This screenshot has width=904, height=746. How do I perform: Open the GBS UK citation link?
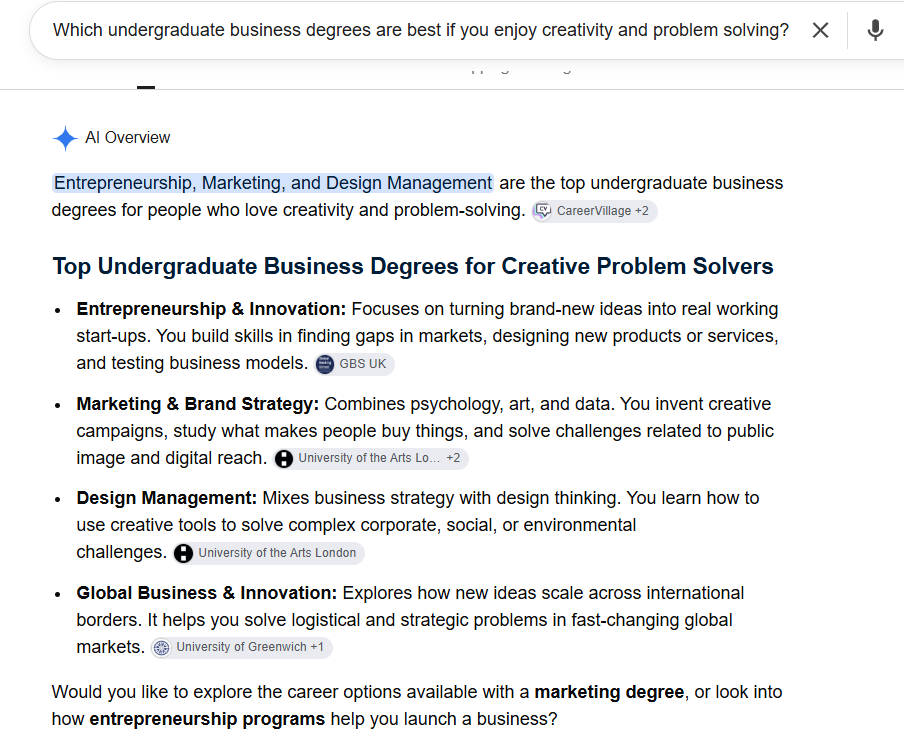pyautogui.click(x=354, y=364)
